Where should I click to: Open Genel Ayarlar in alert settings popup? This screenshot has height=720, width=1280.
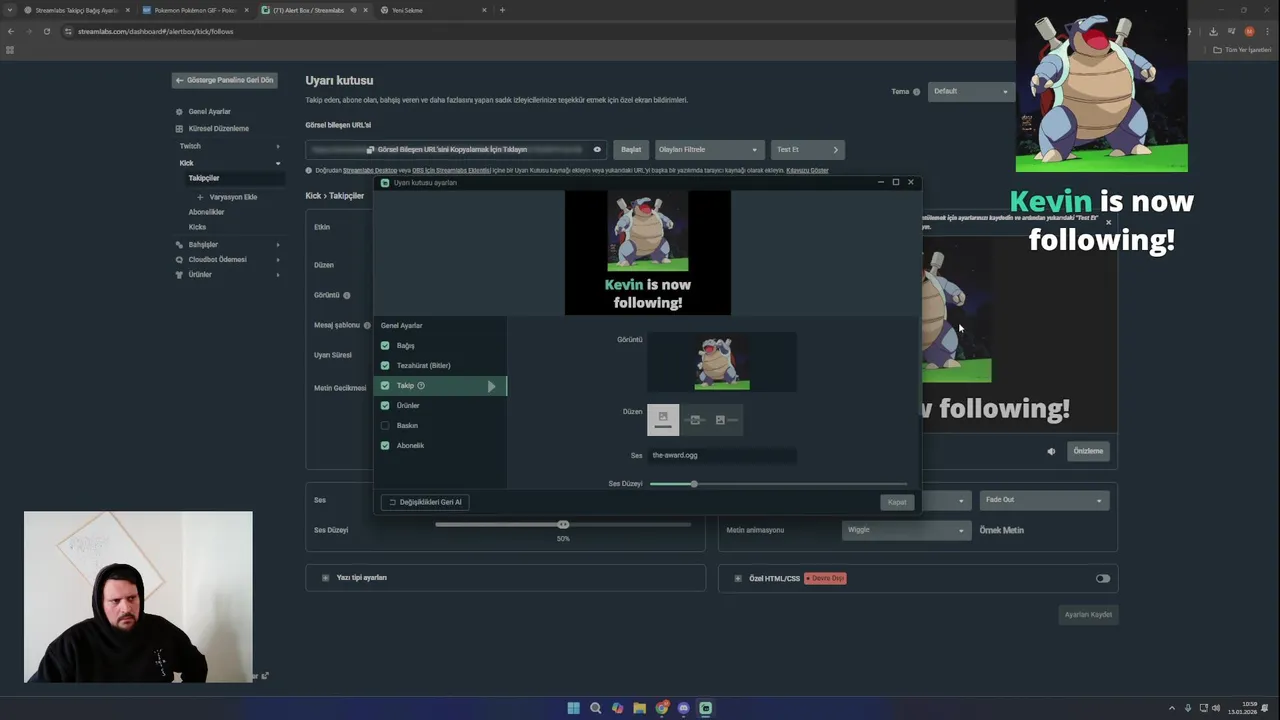tap(401, 326)
